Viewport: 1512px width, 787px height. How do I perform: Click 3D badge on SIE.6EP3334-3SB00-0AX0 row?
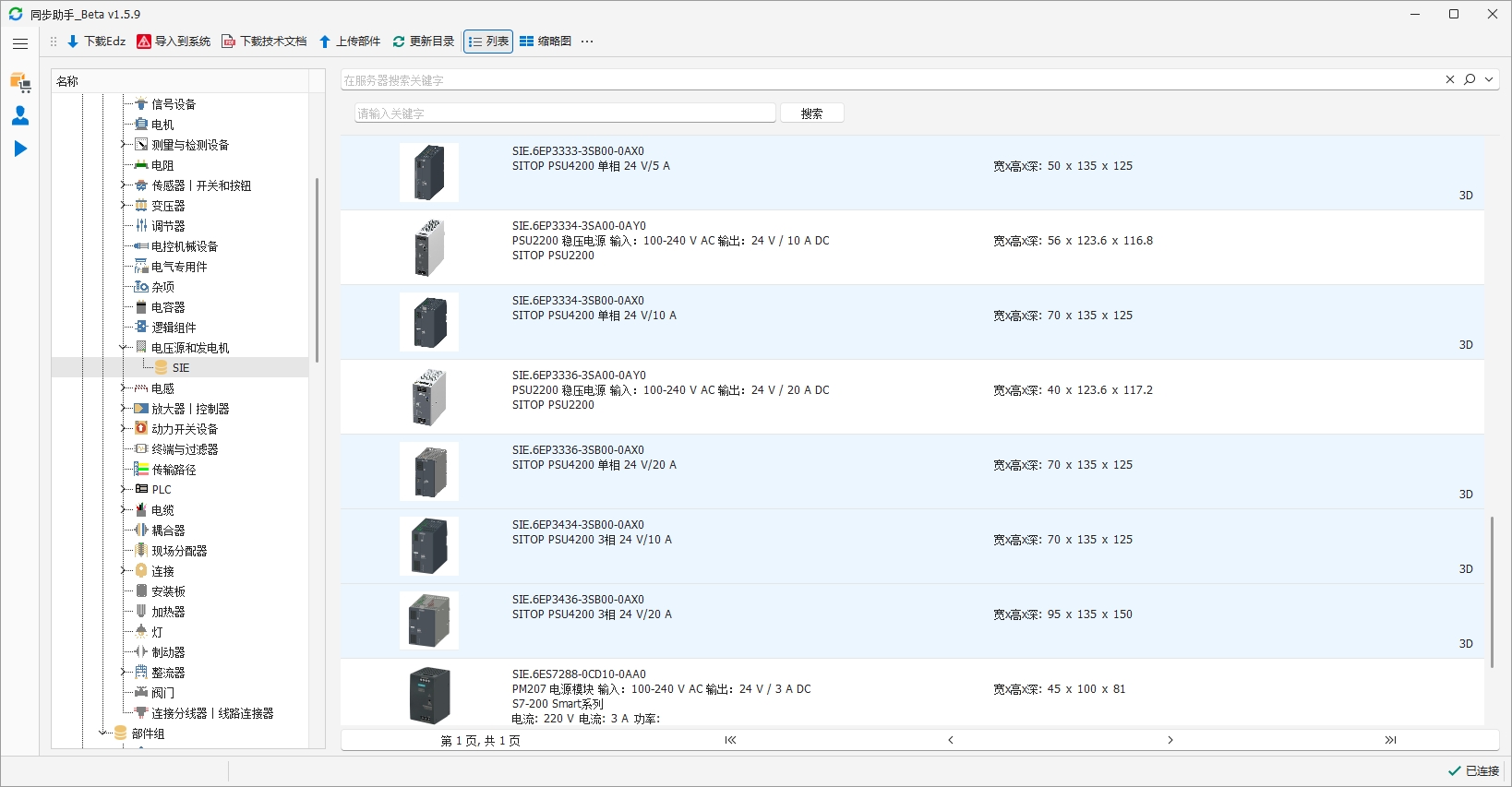click(x=1466, y=345)
